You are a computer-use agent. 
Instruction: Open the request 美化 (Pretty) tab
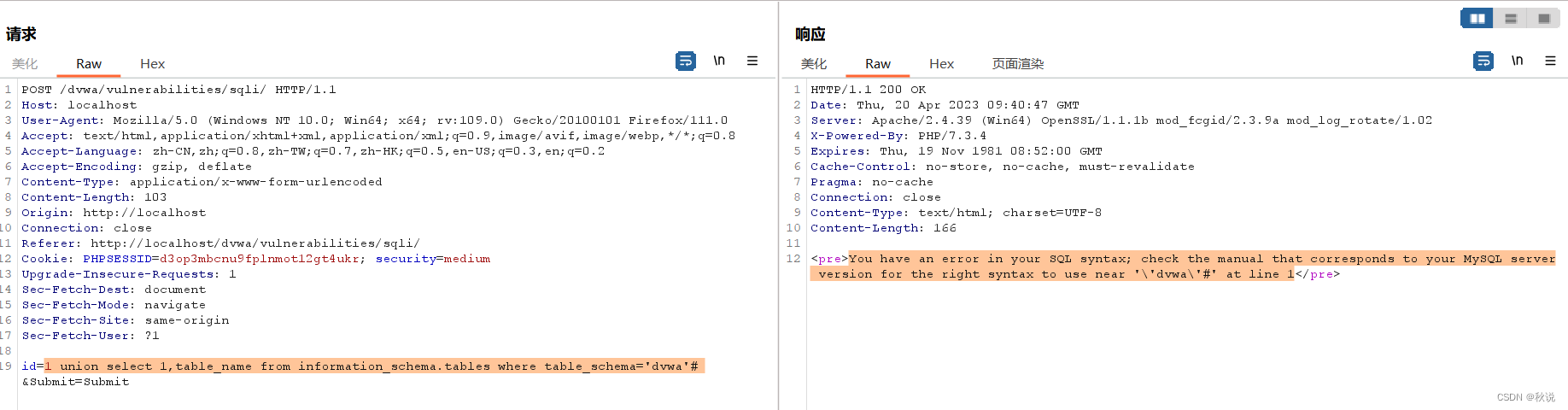click(25, 64)
